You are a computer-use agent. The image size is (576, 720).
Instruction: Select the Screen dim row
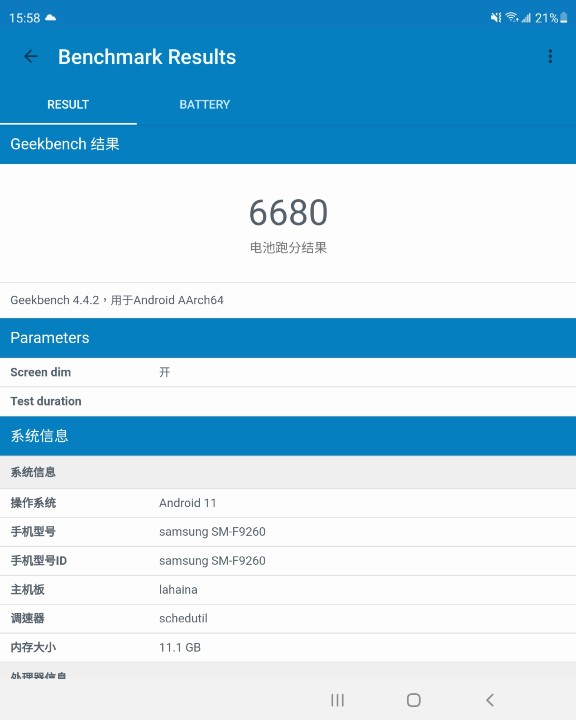(x=288, y=372)
